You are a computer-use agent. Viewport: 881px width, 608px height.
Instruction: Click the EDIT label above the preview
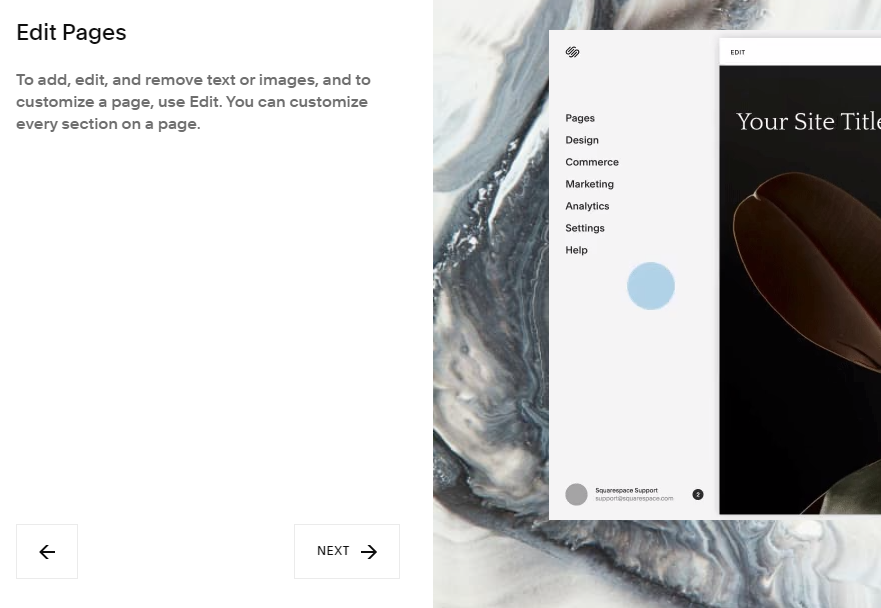pos(738,52)
